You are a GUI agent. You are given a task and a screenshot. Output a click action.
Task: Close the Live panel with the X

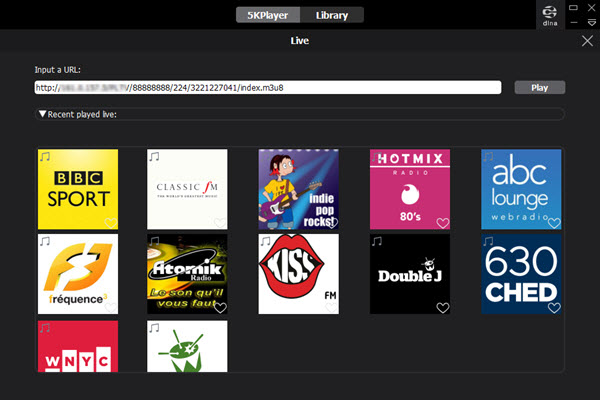587,41
